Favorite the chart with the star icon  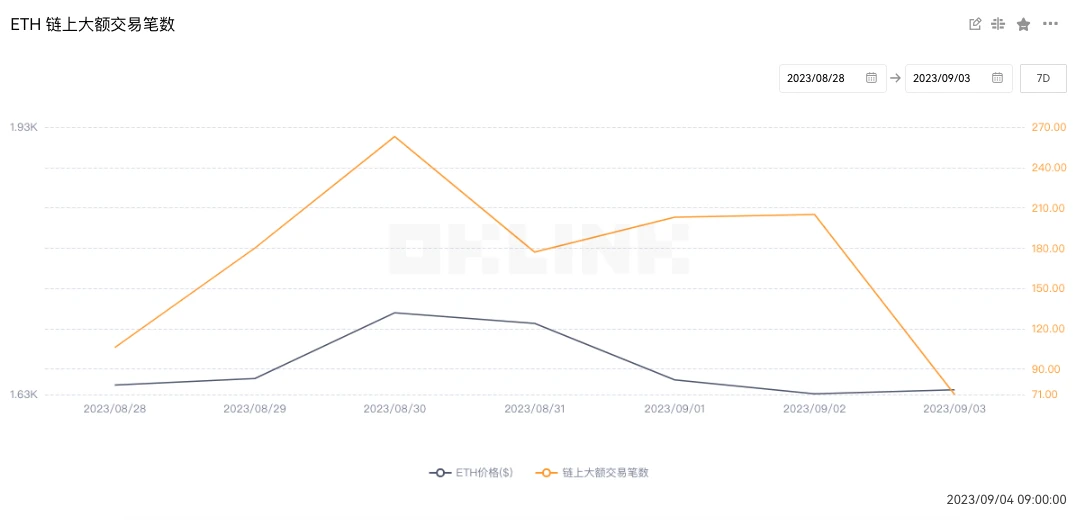pyautogui.click(x=1023, y=24)
